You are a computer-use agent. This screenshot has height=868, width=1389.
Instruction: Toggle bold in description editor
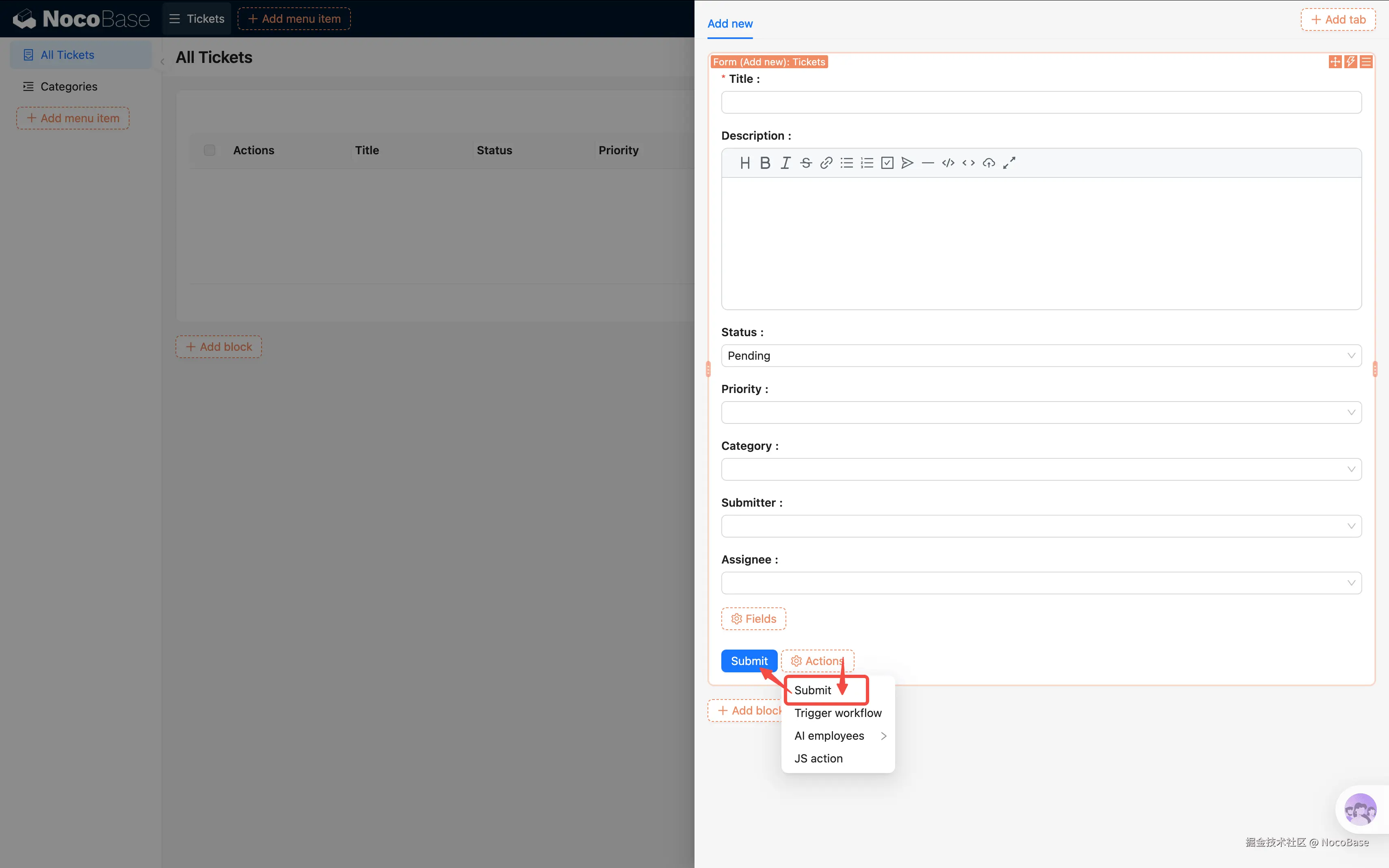(x=765, y=163)
